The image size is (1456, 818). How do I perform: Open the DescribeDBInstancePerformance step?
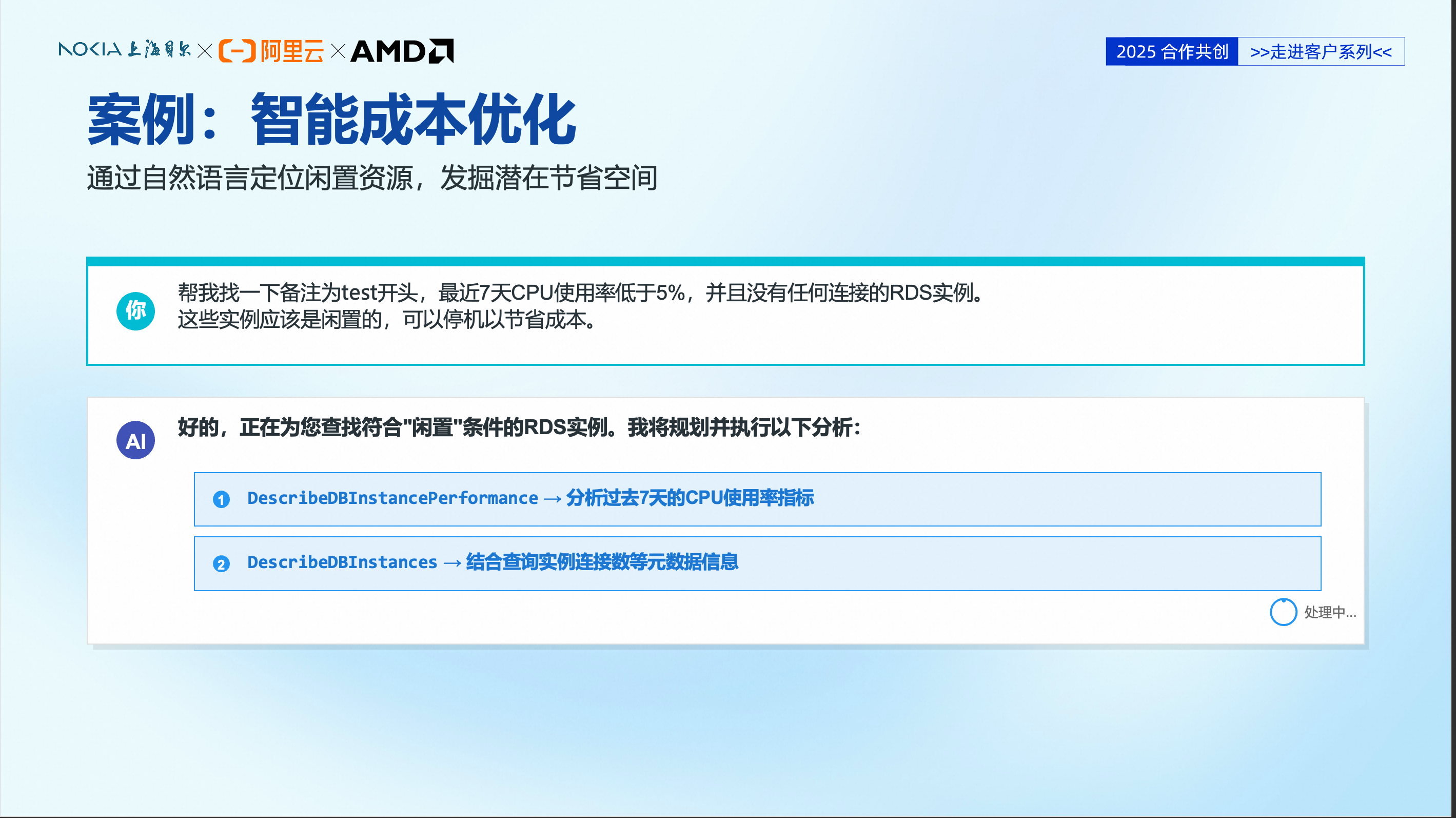[x=392, y=498]
